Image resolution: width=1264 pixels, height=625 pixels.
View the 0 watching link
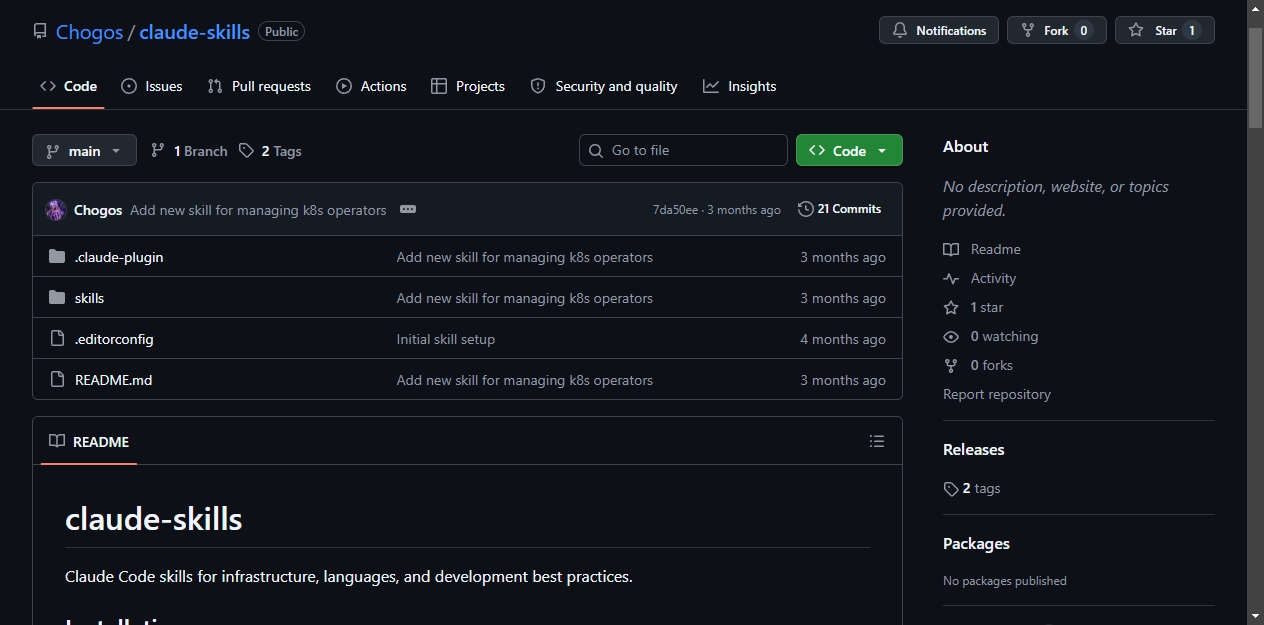(991, 336)
